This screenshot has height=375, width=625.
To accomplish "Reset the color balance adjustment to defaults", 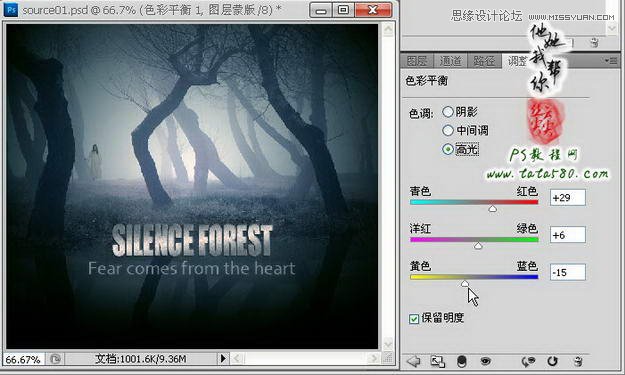I will pyautogui.click(x=552, y=361).
